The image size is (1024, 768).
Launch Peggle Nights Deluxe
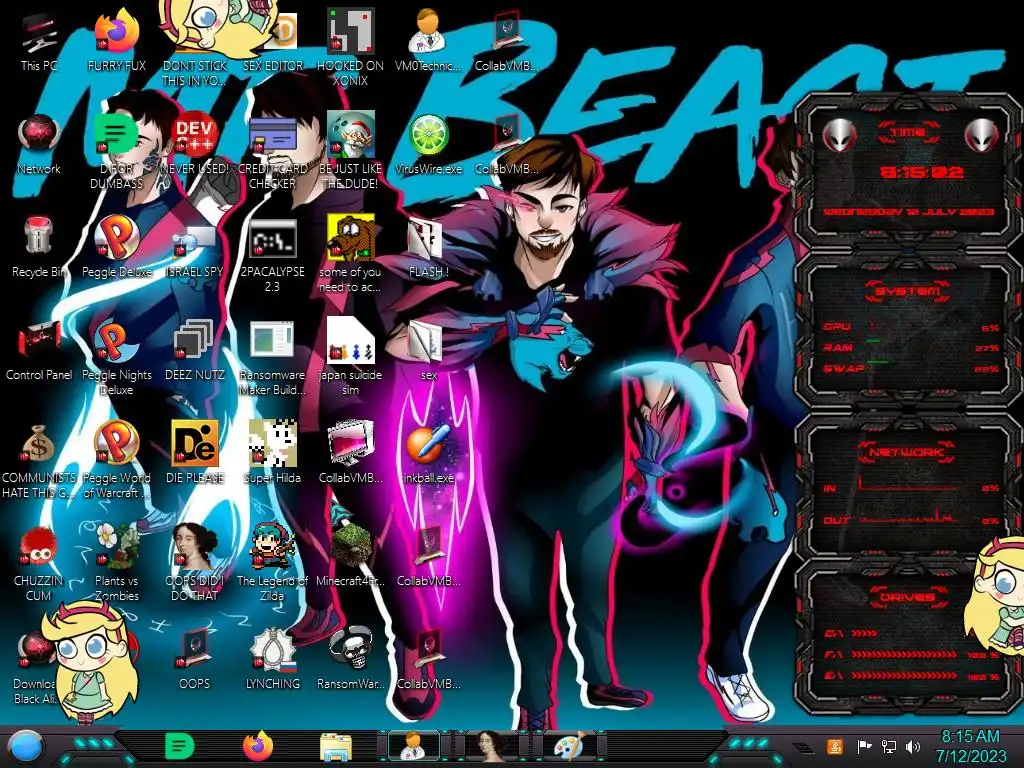coord(117,359)
